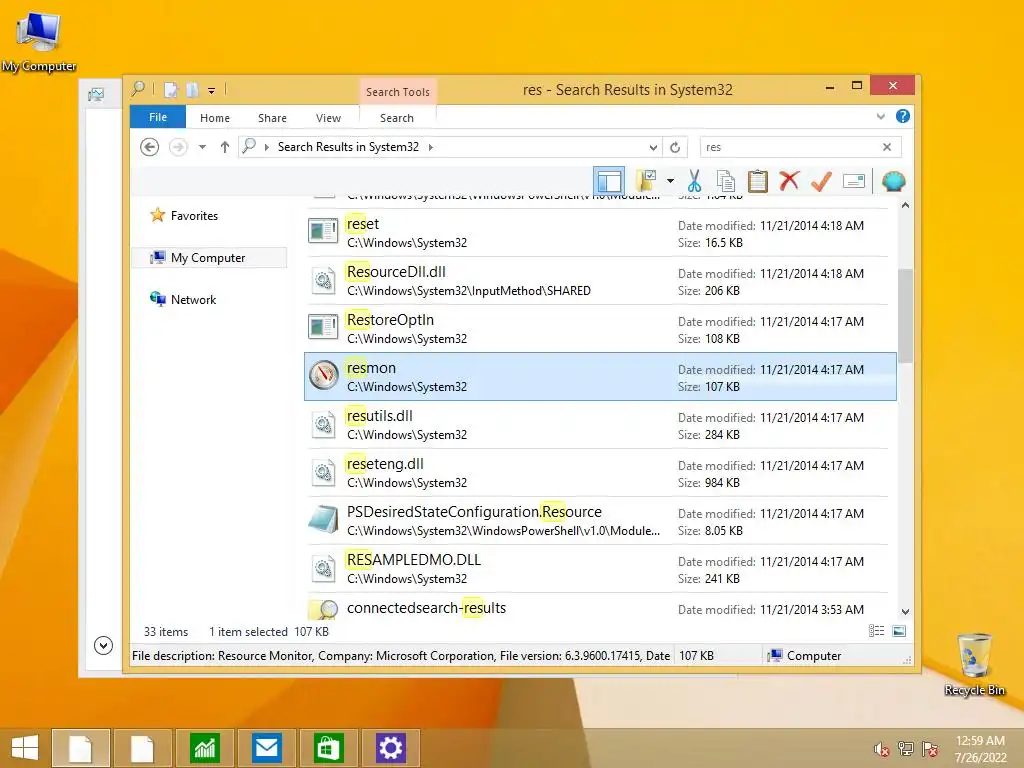Click the New folder quick access icon
Viewport: 1024px width, 768px height.
click(x=193, y=90)
